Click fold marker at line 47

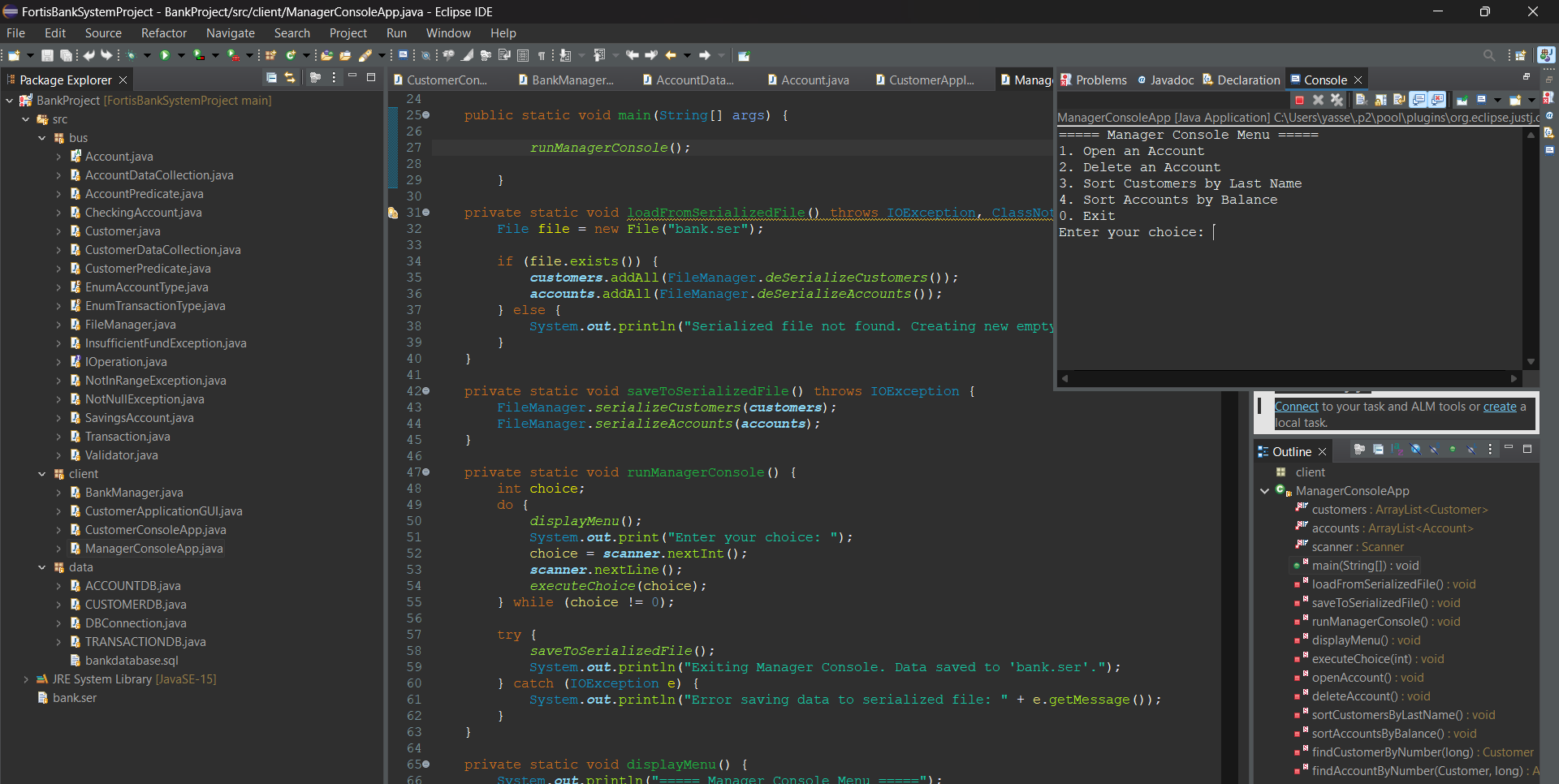click(426, 472)
